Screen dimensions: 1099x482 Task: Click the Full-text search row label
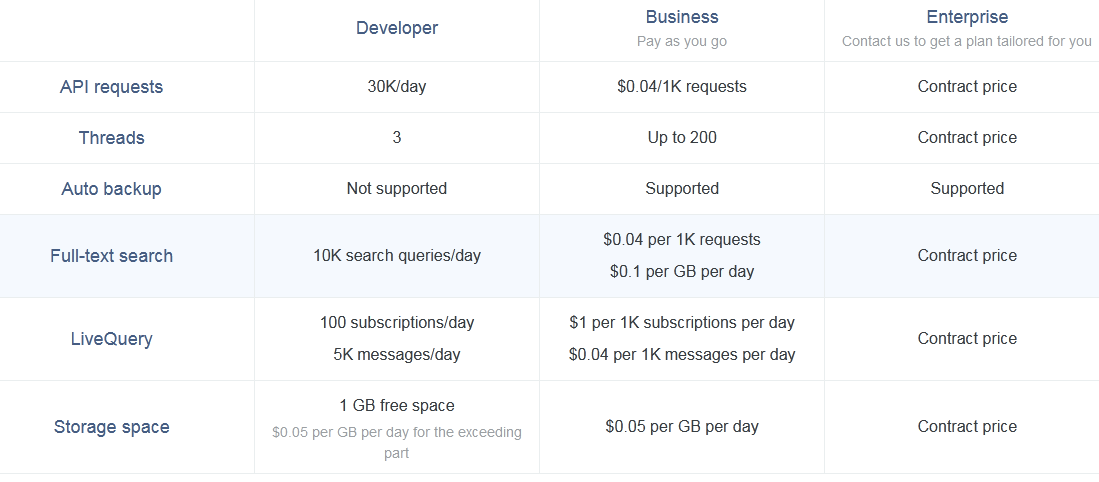(x=111, y=256)
